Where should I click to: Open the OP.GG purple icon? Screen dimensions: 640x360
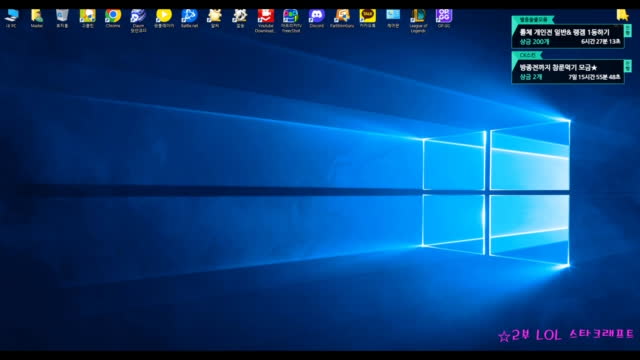pos(444,18)
